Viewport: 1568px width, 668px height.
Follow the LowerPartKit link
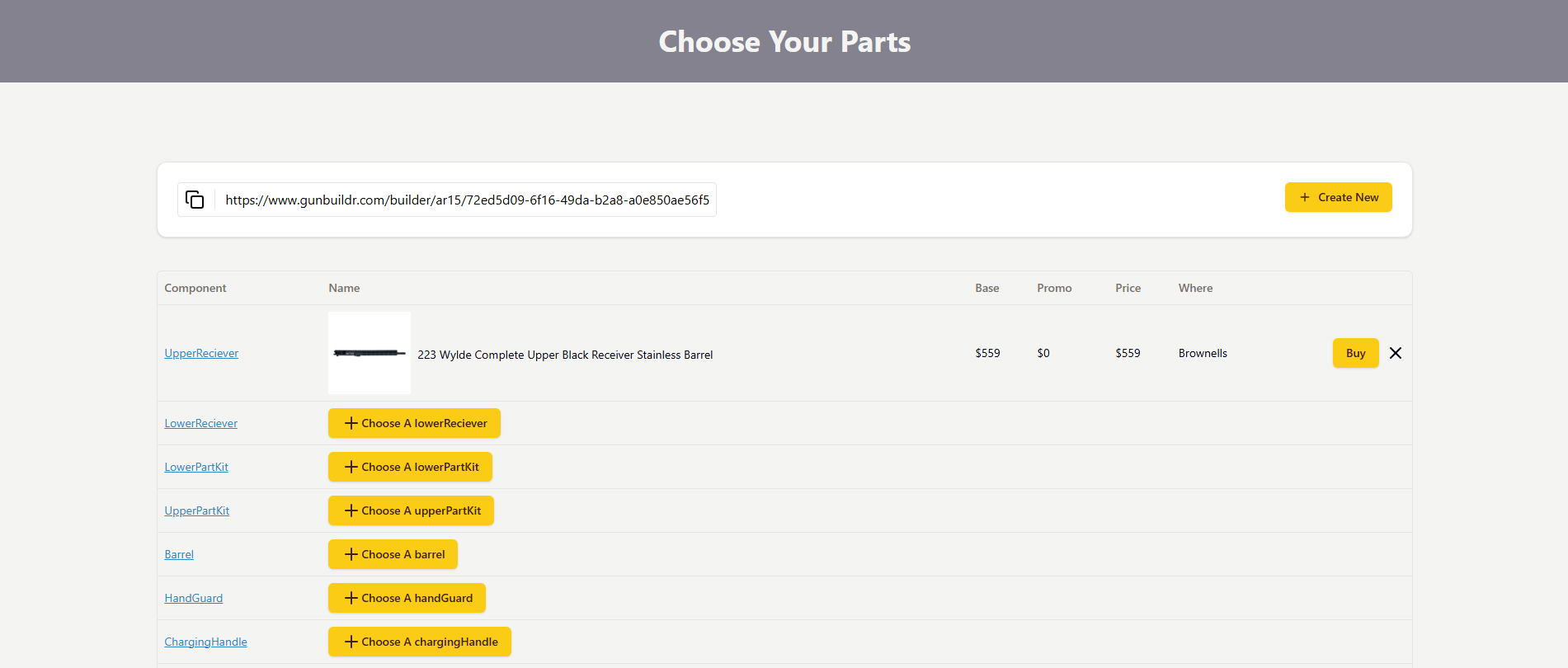point(196,467)
